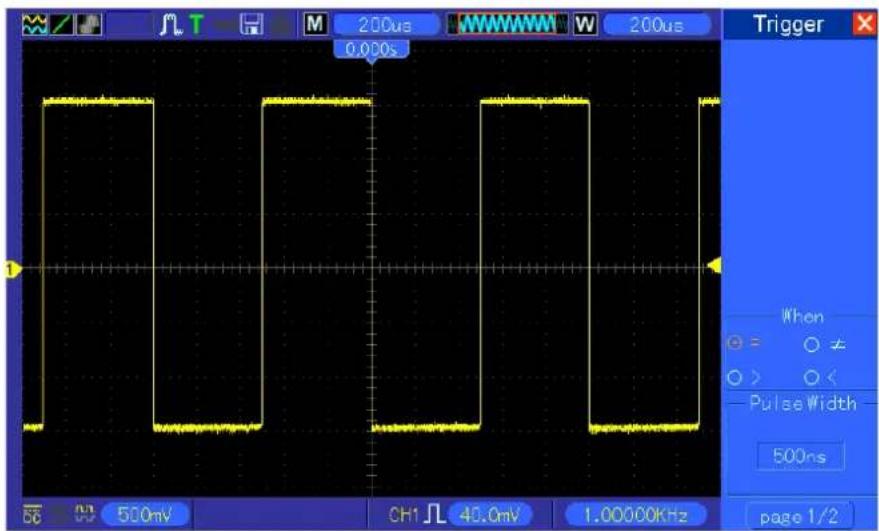Viewport: 879px width, 531px height.
Task: Click the main timebase 200us value
Action: click(x=386, y=25)
